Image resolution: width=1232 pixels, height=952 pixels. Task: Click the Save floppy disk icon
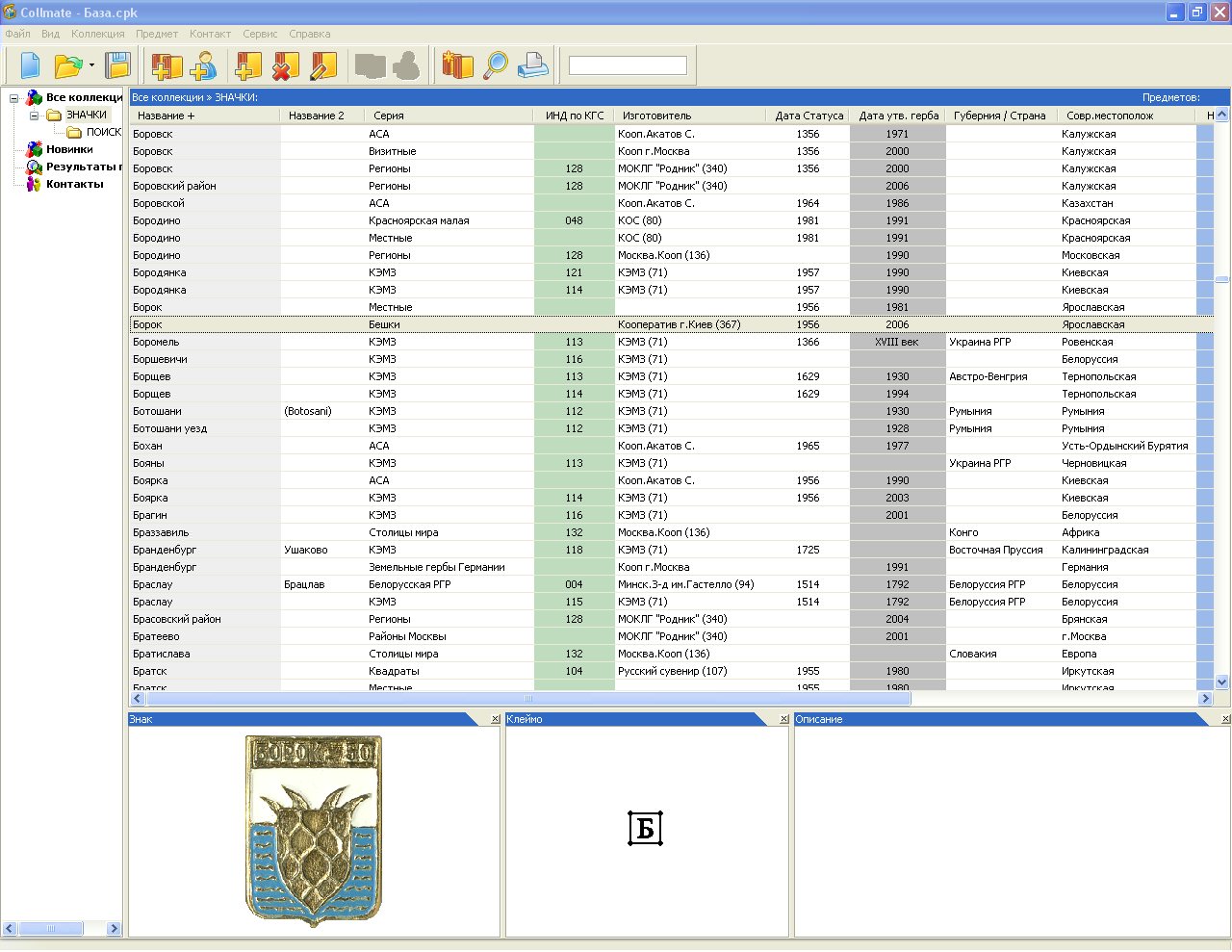(117, 65)
